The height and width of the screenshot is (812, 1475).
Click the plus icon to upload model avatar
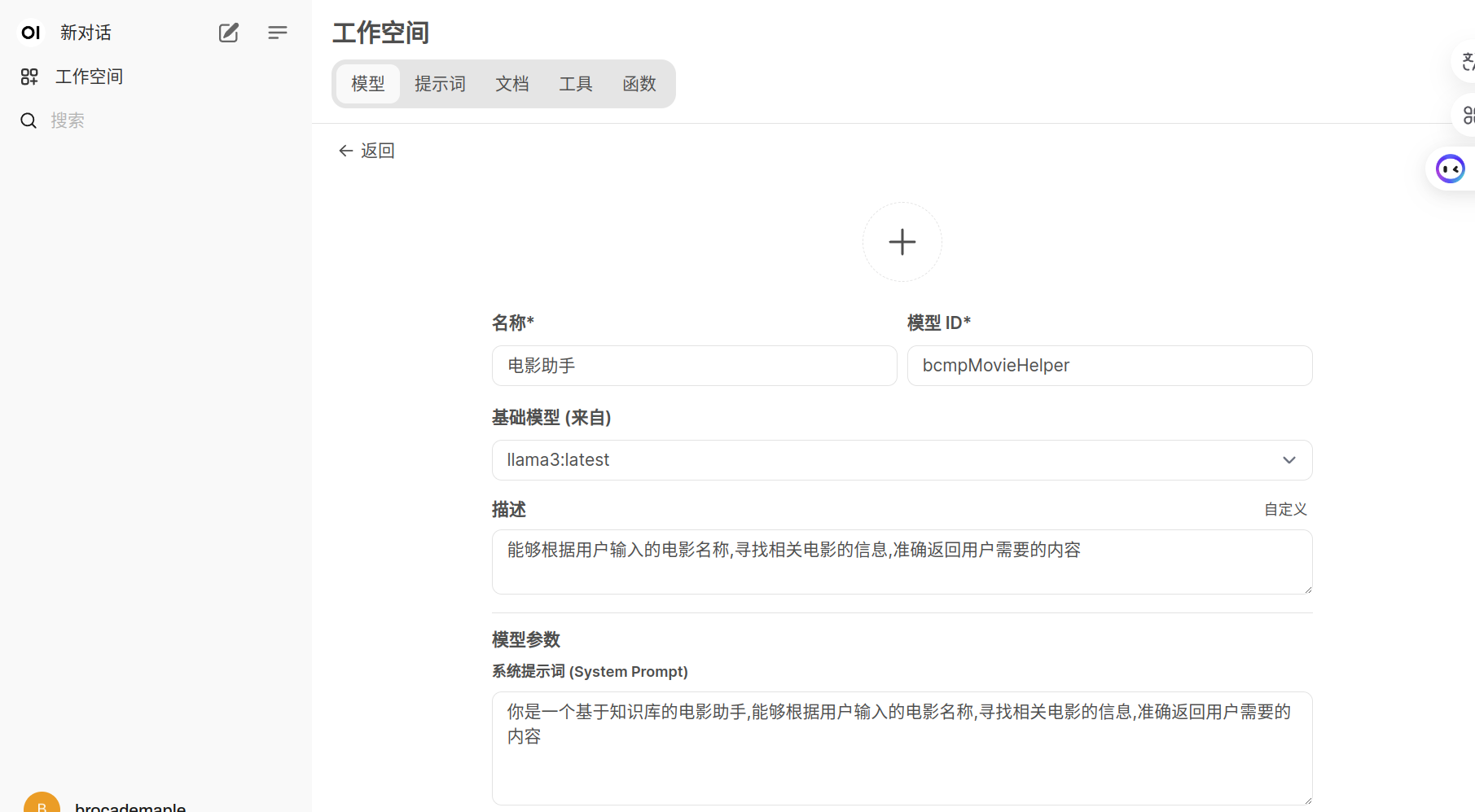tap(902, 242)
